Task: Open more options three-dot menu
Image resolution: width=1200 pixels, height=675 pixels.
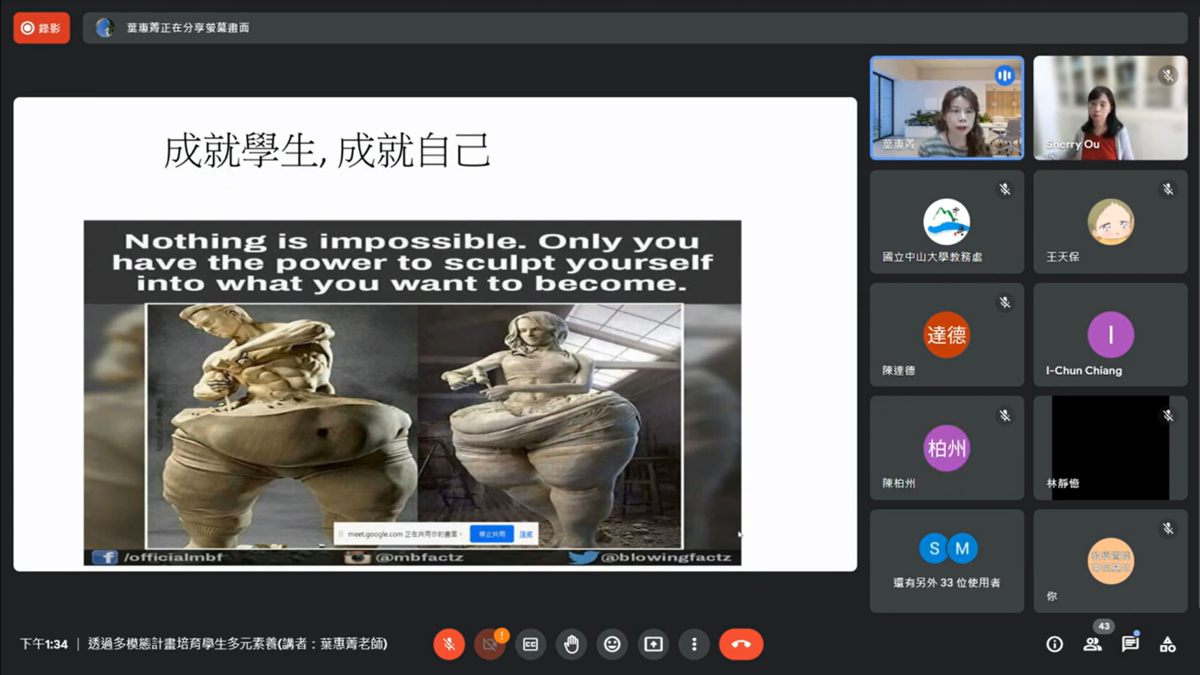Action: coord(694,644)
